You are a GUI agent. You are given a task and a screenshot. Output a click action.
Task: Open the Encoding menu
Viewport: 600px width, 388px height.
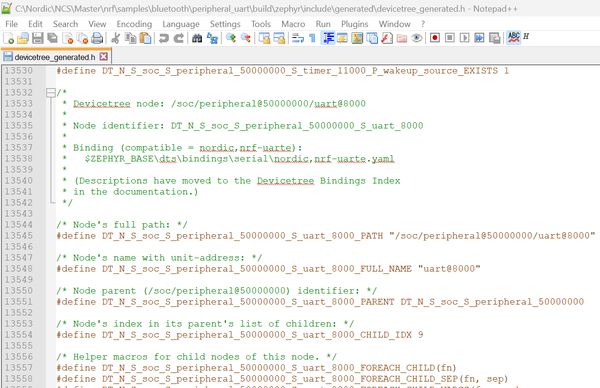click(x=134, y=24)
